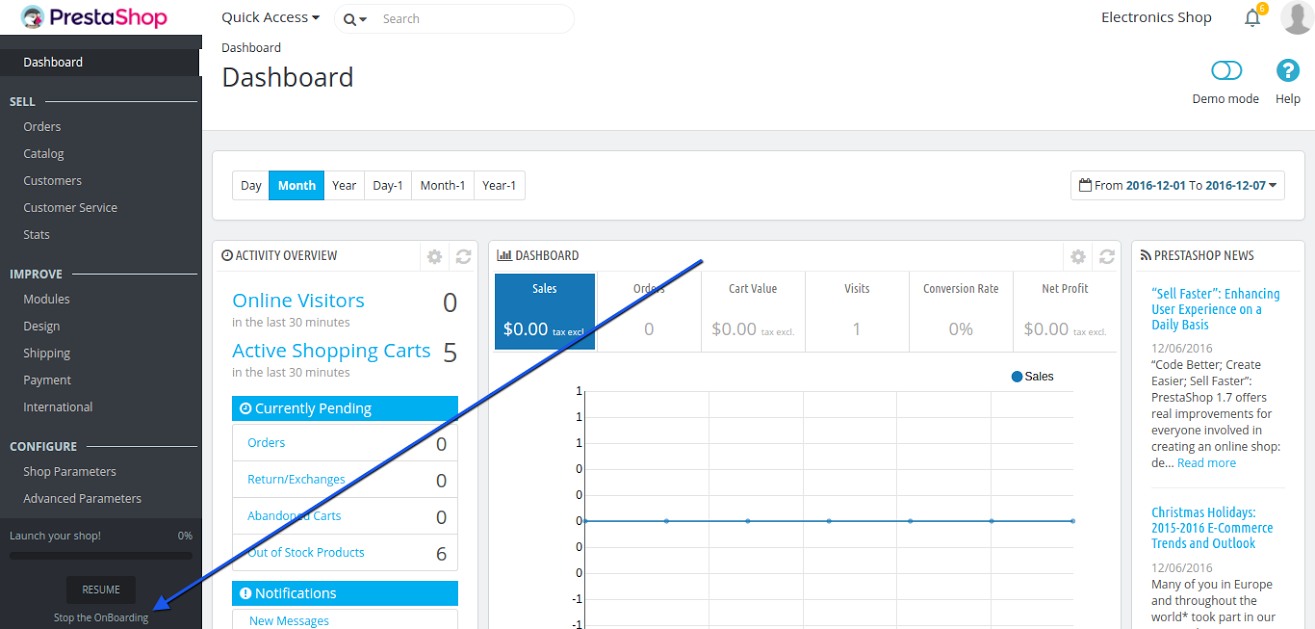Select the Net Profit metric tile

1065,312
